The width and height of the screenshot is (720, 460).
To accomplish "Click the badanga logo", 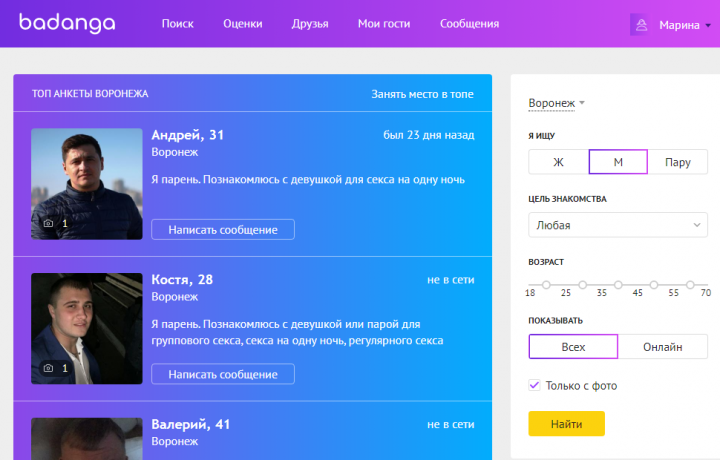I will click(66, 23).
